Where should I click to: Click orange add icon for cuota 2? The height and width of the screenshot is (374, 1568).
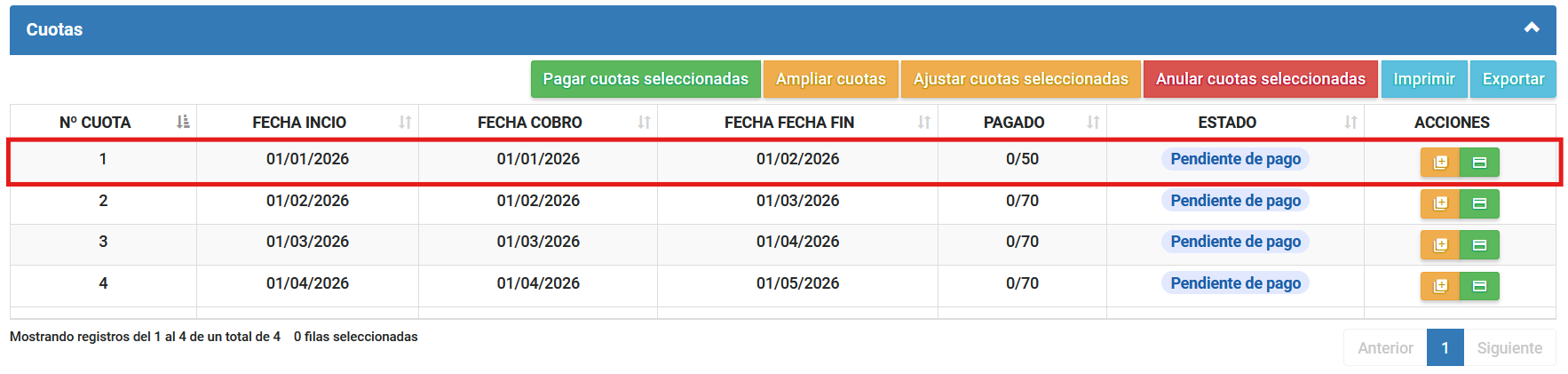tap(1440, 204)
